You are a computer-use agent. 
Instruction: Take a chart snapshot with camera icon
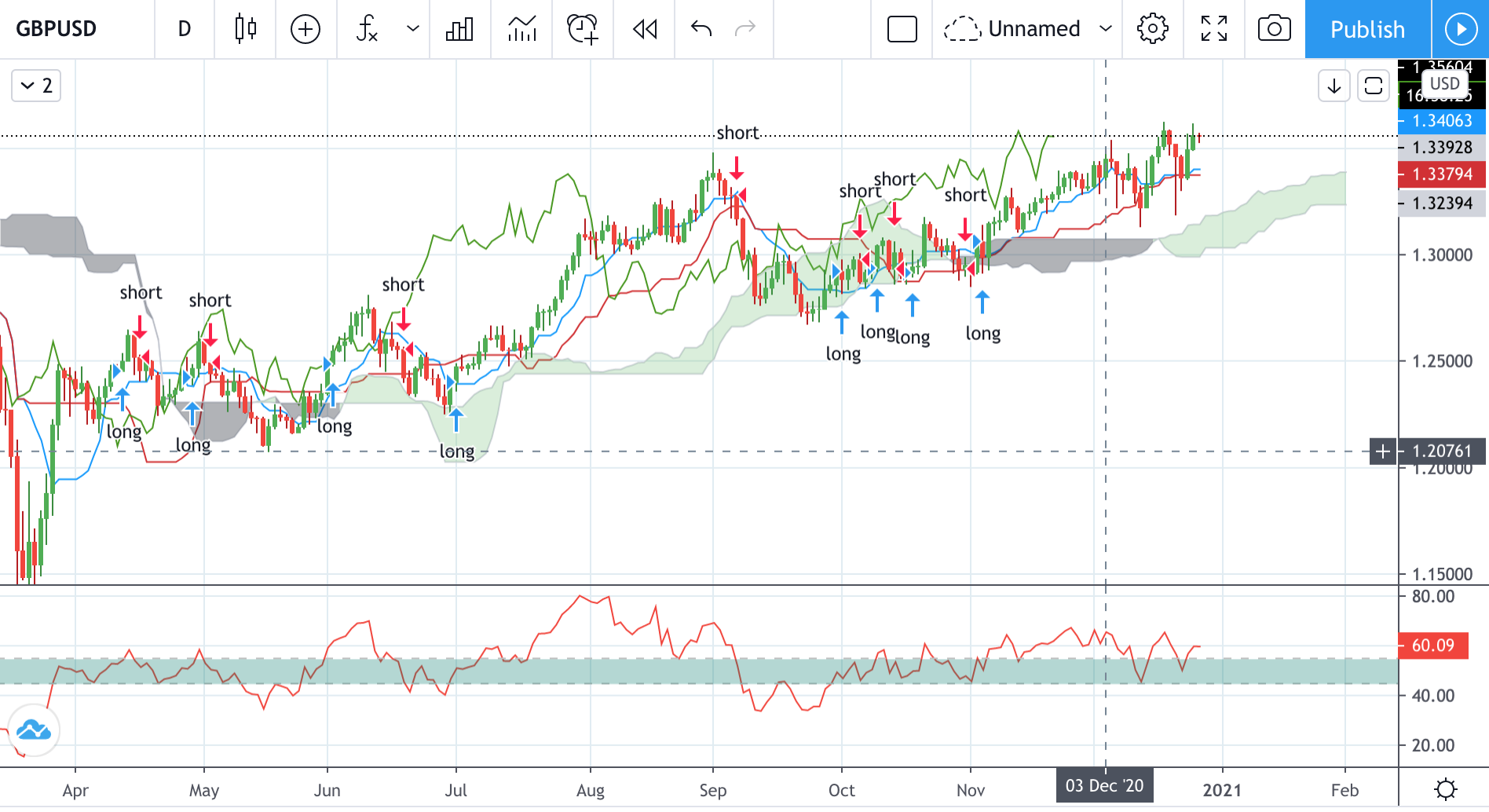click(1275, 29)
